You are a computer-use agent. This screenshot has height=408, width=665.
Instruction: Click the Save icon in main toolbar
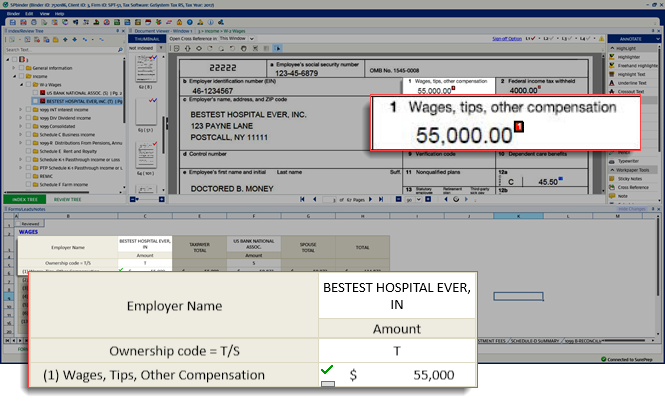click(13, 22)
